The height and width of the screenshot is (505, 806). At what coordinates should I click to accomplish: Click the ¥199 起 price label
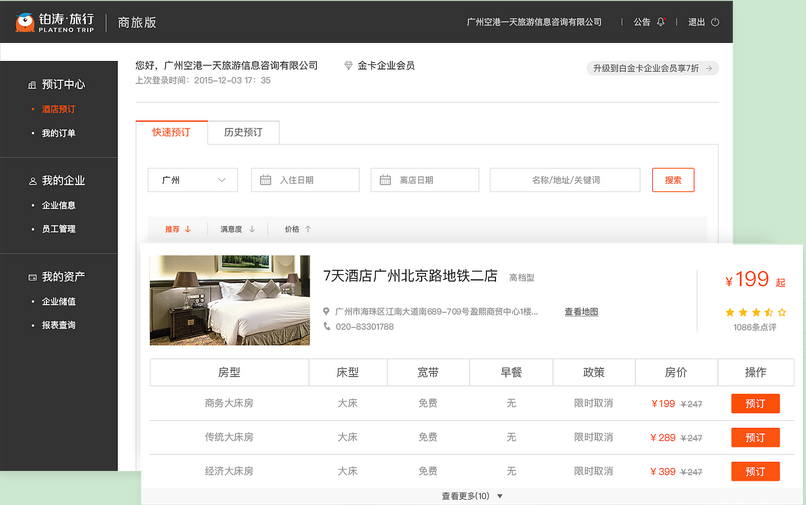pyautogui.click(x=755, y=280)
